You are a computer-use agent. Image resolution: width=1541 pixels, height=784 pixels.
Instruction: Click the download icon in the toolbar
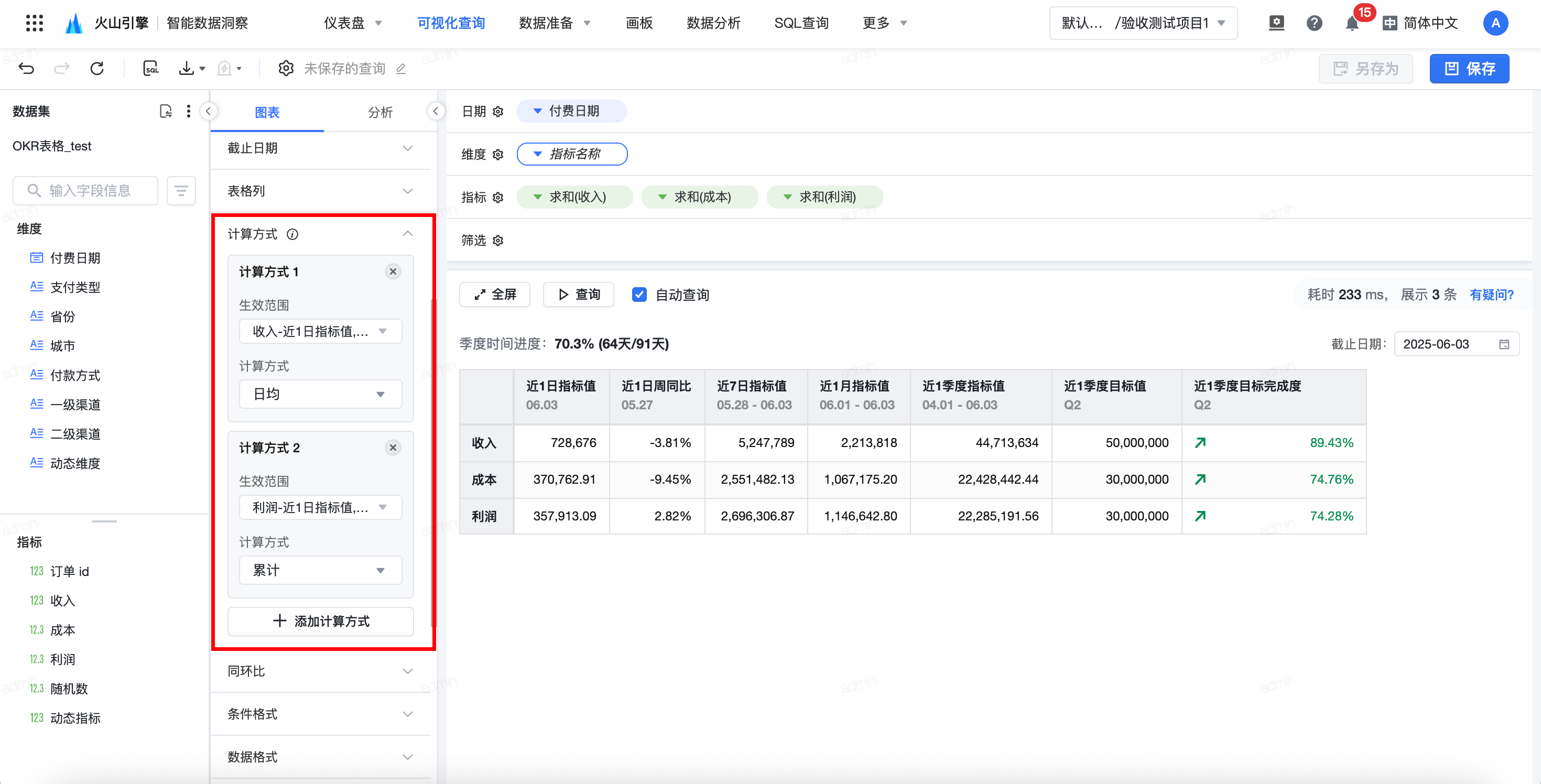click(x=187, y=68)
